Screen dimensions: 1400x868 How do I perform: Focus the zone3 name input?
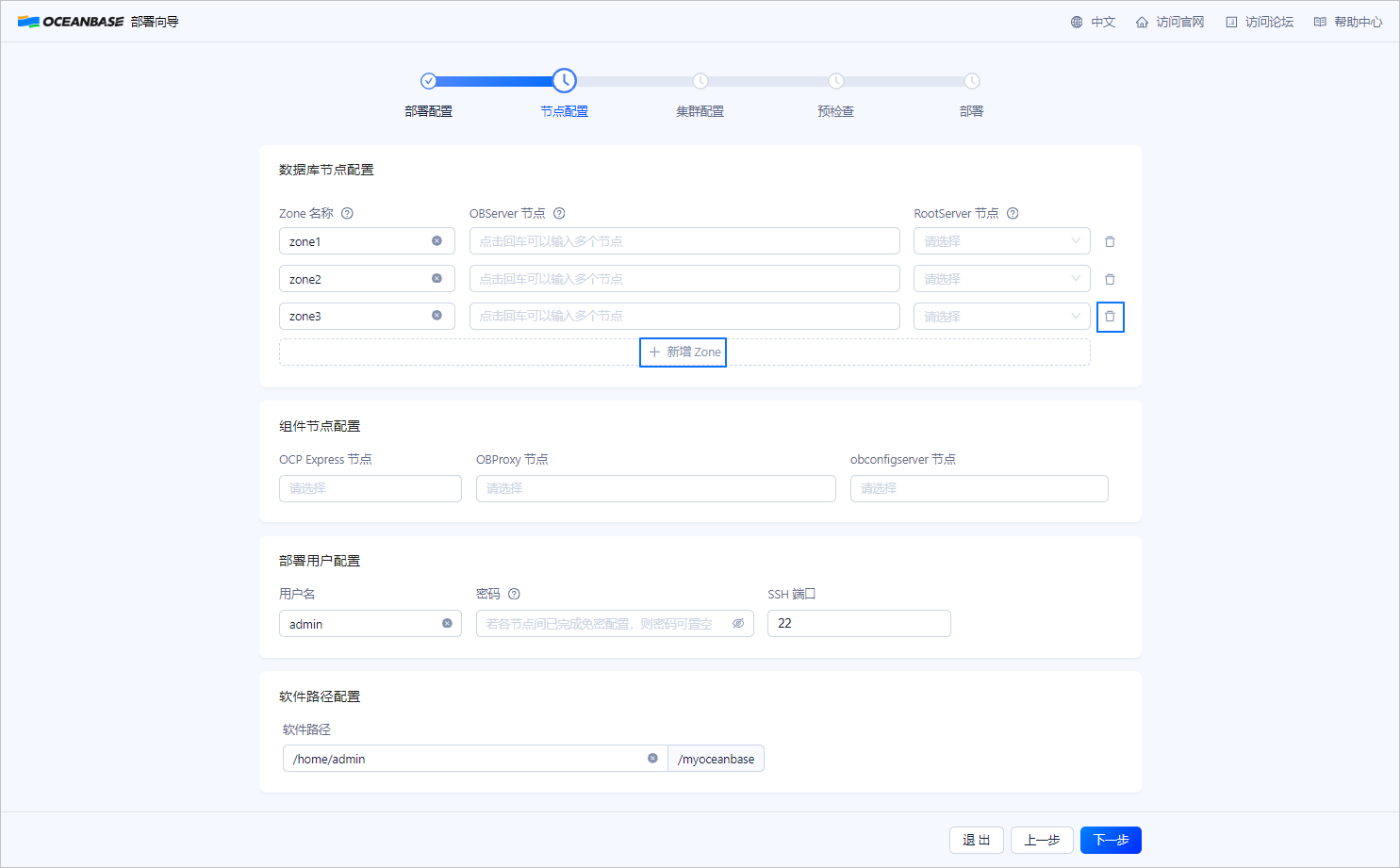coord(367,316)
